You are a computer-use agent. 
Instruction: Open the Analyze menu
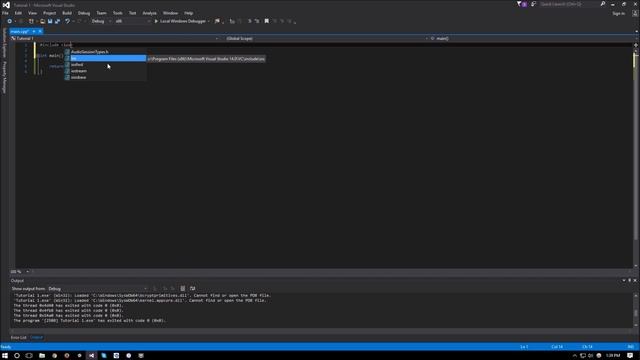tap(149, 13)
